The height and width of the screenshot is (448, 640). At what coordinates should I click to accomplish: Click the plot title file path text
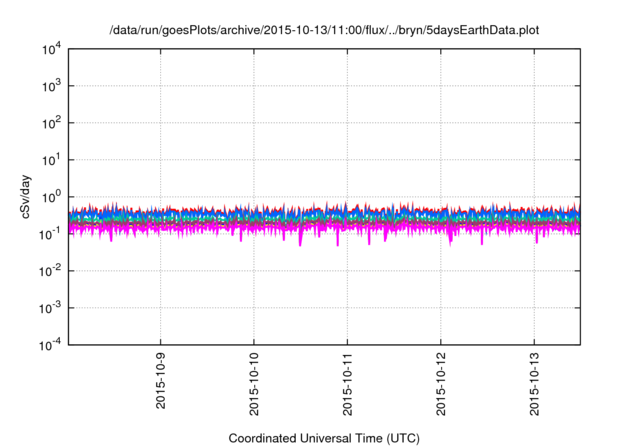point(324,30)
